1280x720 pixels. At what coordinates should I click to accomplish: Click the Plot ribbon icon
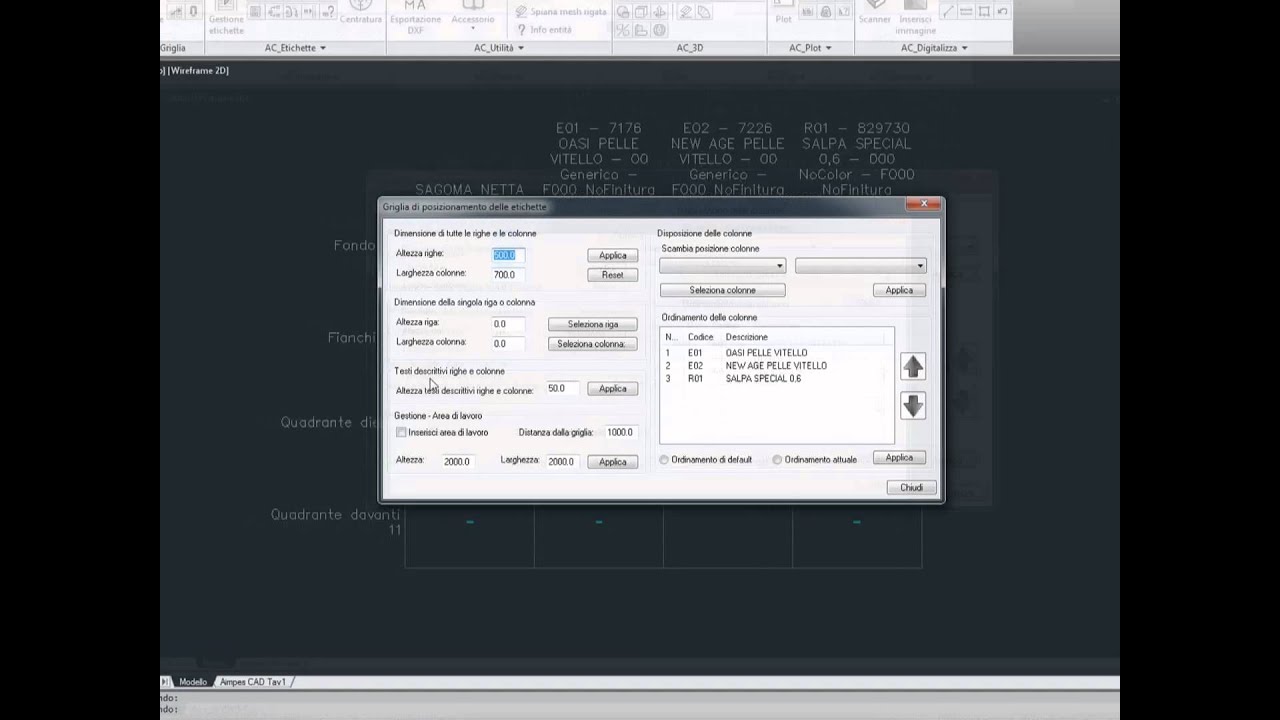pos(783,14)
